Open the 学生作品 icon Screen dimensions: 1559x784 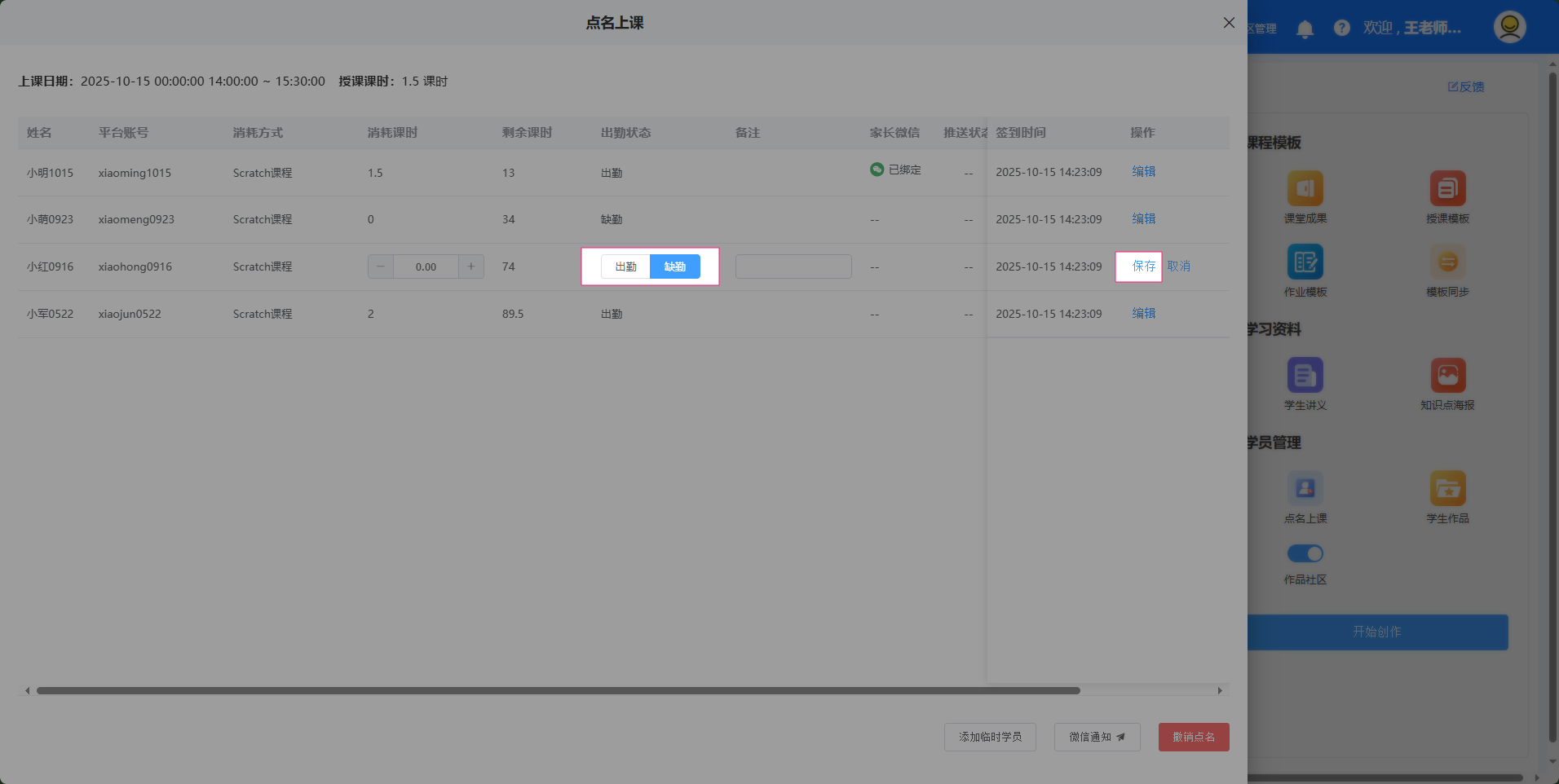[x=1447, y=489]
